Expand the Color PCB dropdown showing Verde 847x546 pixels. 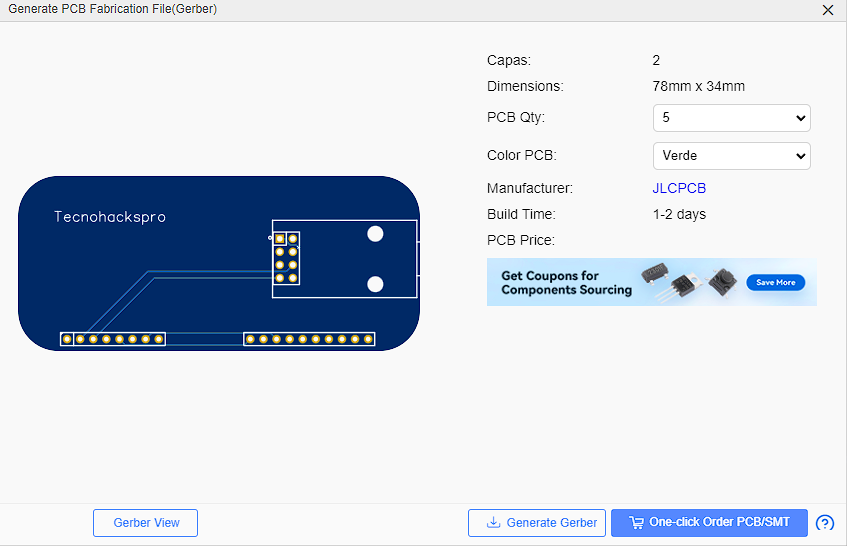731,156
